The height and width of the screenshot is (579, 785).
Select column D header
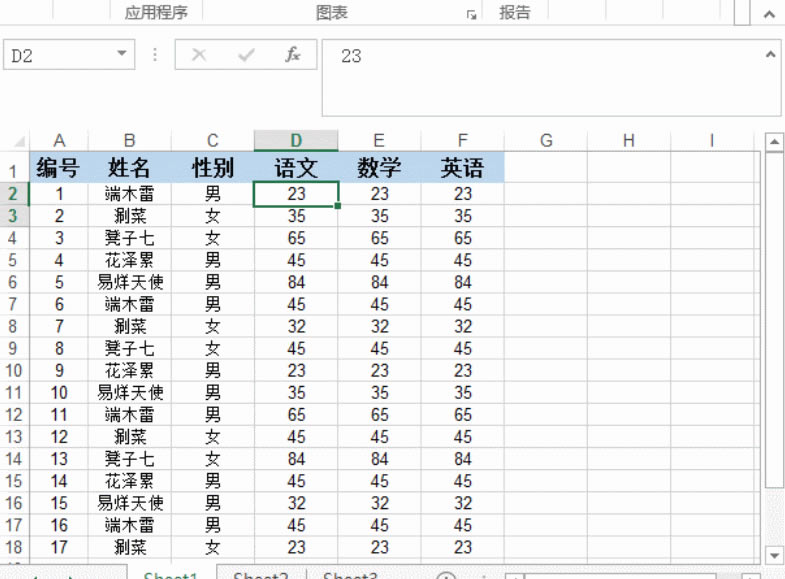tap(296, 141)
